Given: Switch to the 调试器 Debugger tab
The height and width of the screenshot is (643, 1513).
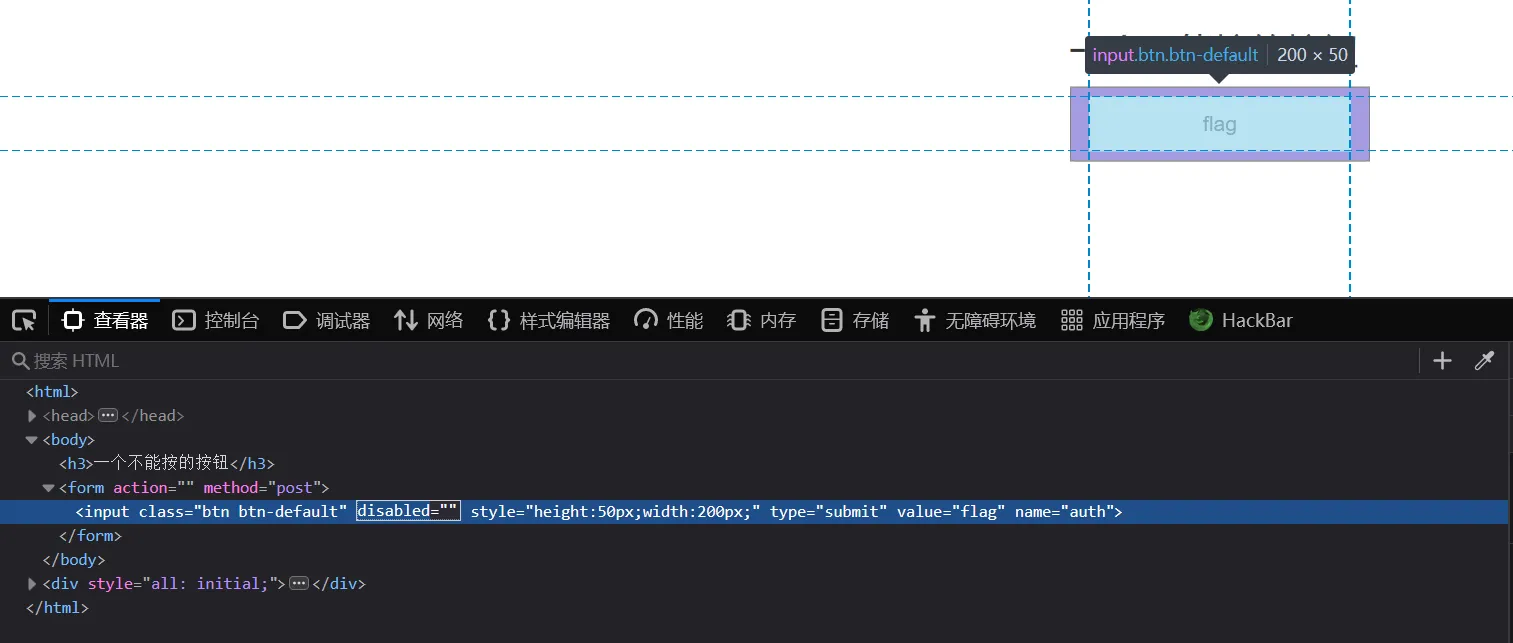Looking at the screenshot, I should (x=327, y=321).
